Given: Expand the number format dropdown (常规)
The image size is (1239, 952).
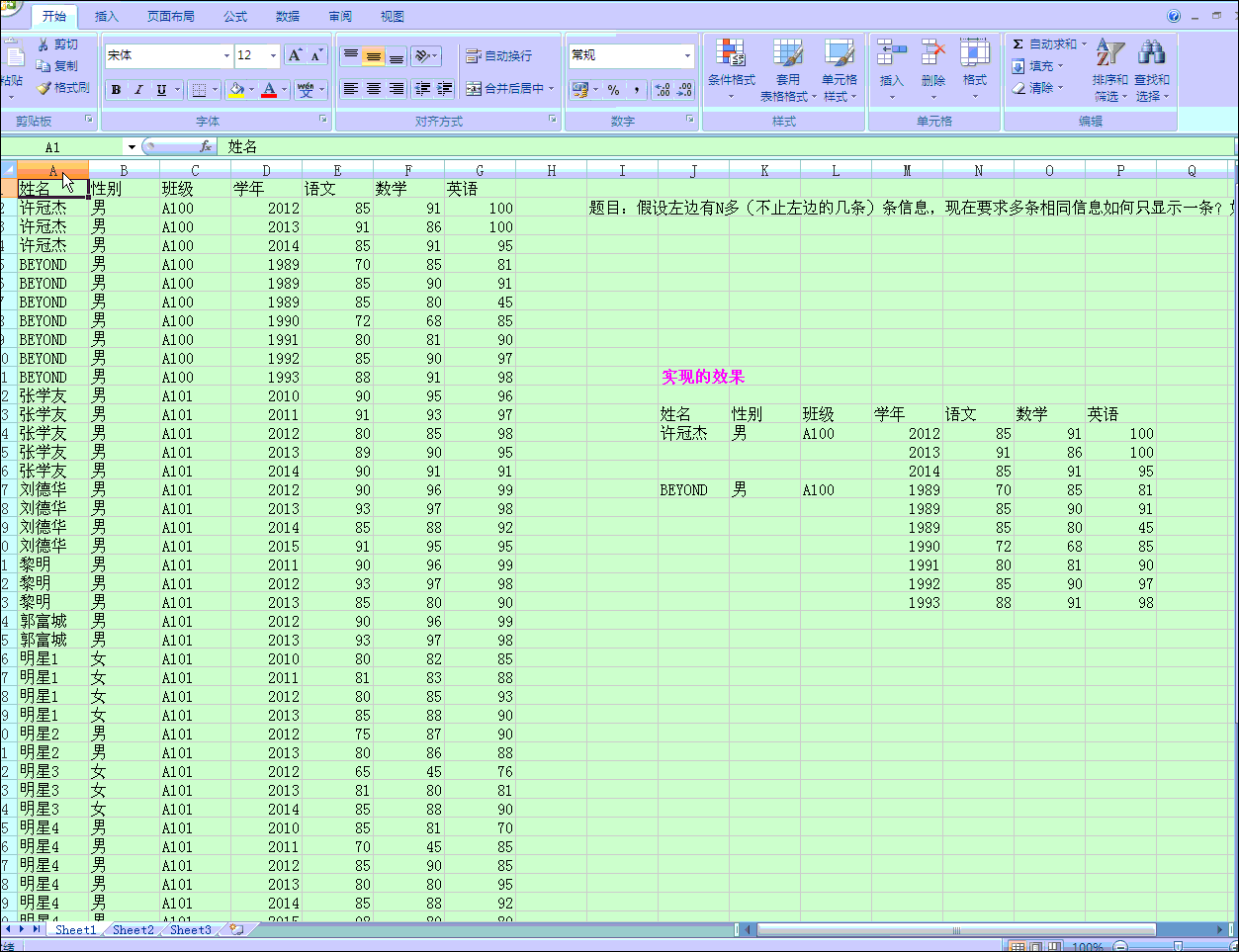Looking at the screenshot, I should [687, 56].
